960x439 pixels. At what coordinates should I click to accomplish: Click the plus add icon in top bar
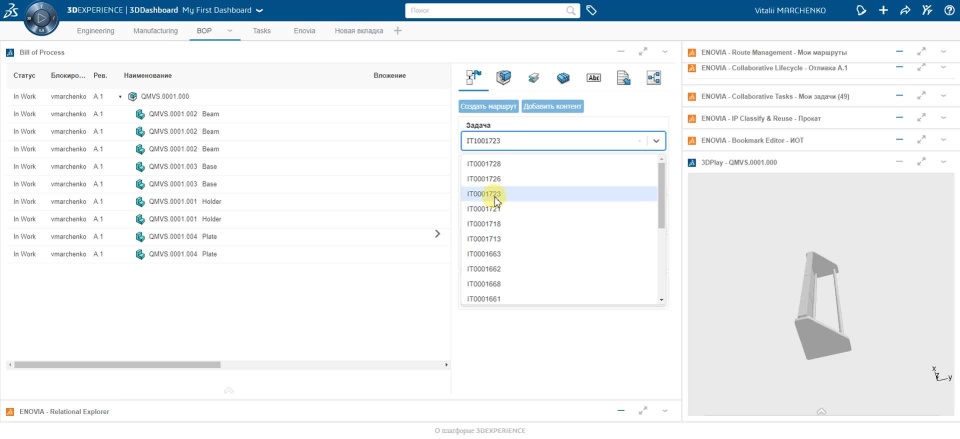(x=883, y=10)
